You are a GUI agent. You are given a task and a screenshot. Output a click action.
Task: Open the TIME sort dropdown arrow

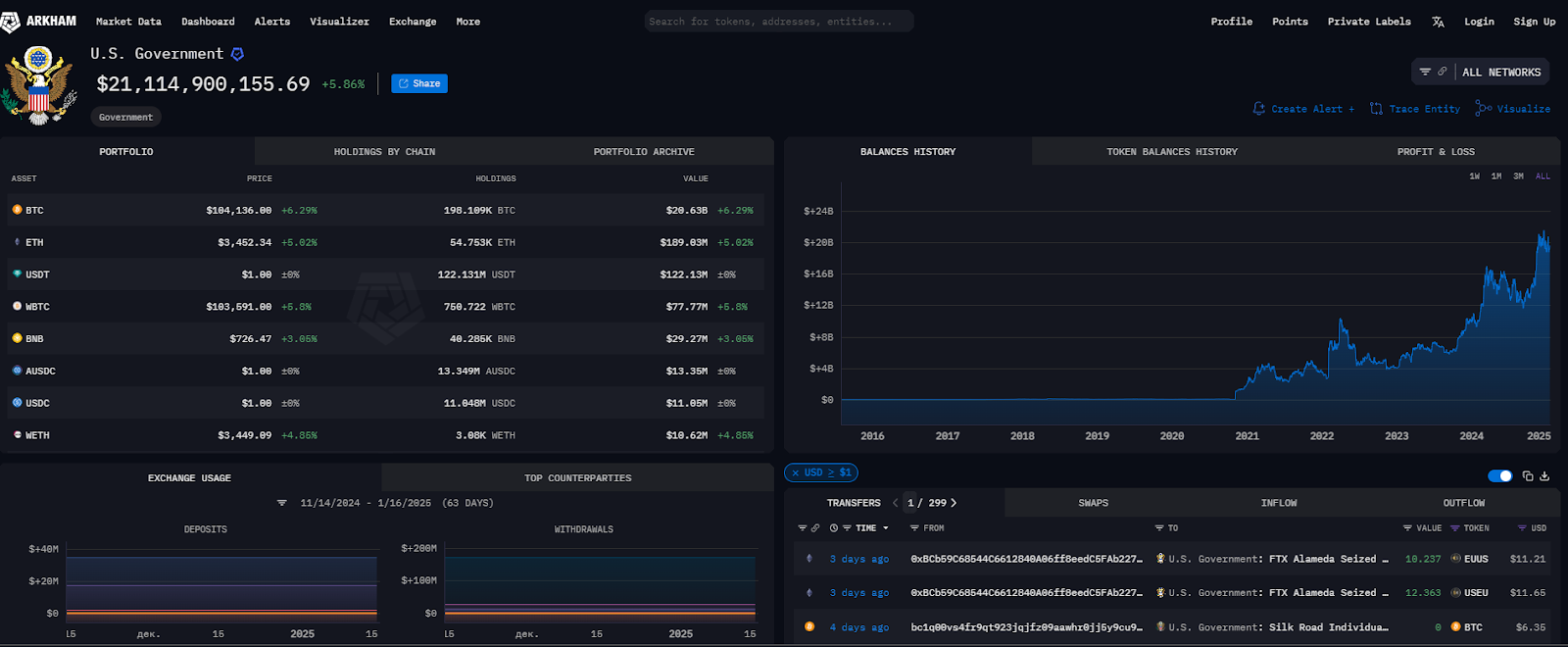[886, 528]
